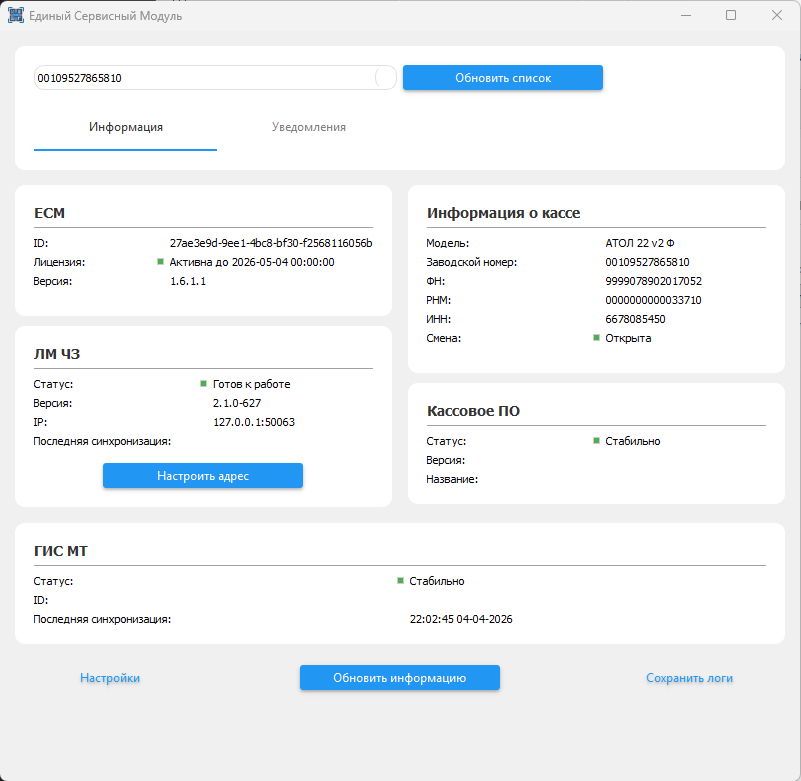Switch to the Уведомления tab
This screenshot has height=781, width=801.
[309, 128]
